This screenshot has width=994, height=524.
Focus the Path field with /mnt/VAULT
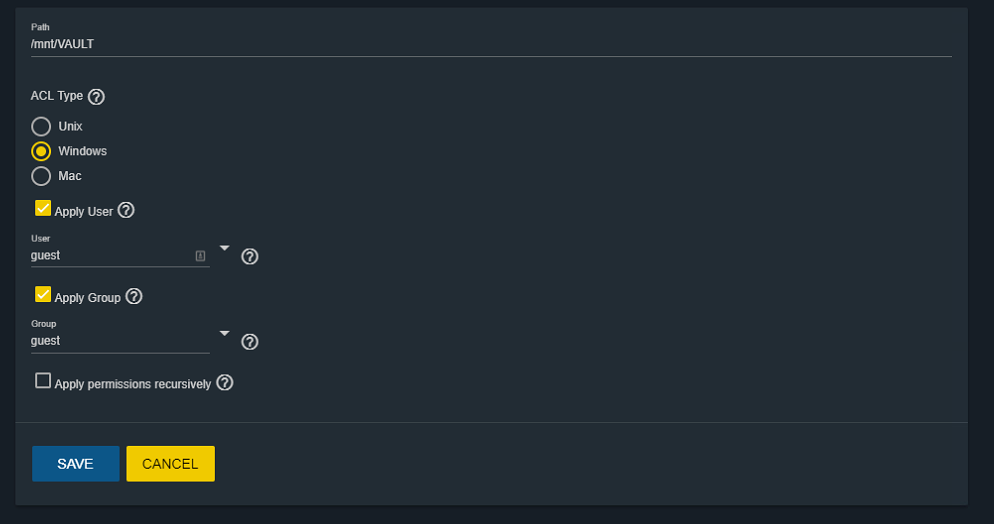tap(491, 44)
